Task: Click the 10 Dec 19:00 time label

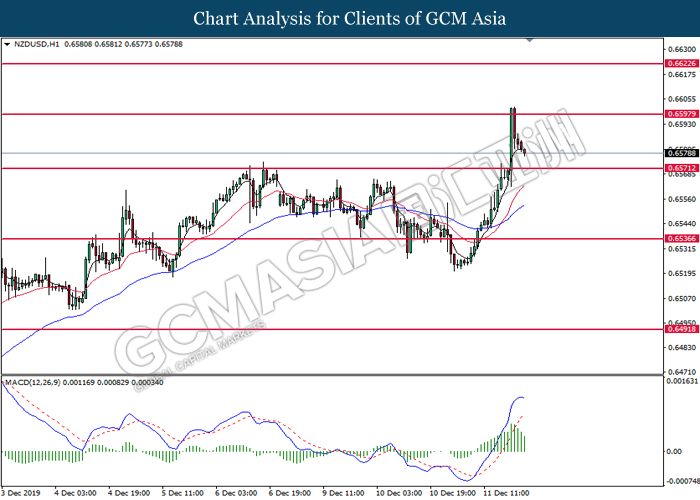Action: point(452,493)
